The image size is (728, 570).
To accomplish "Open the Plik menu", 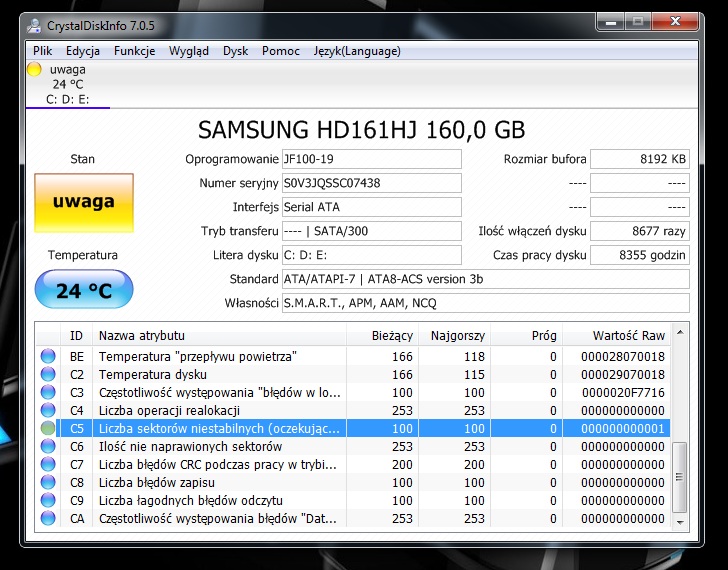I will click(x=42, y=51).
